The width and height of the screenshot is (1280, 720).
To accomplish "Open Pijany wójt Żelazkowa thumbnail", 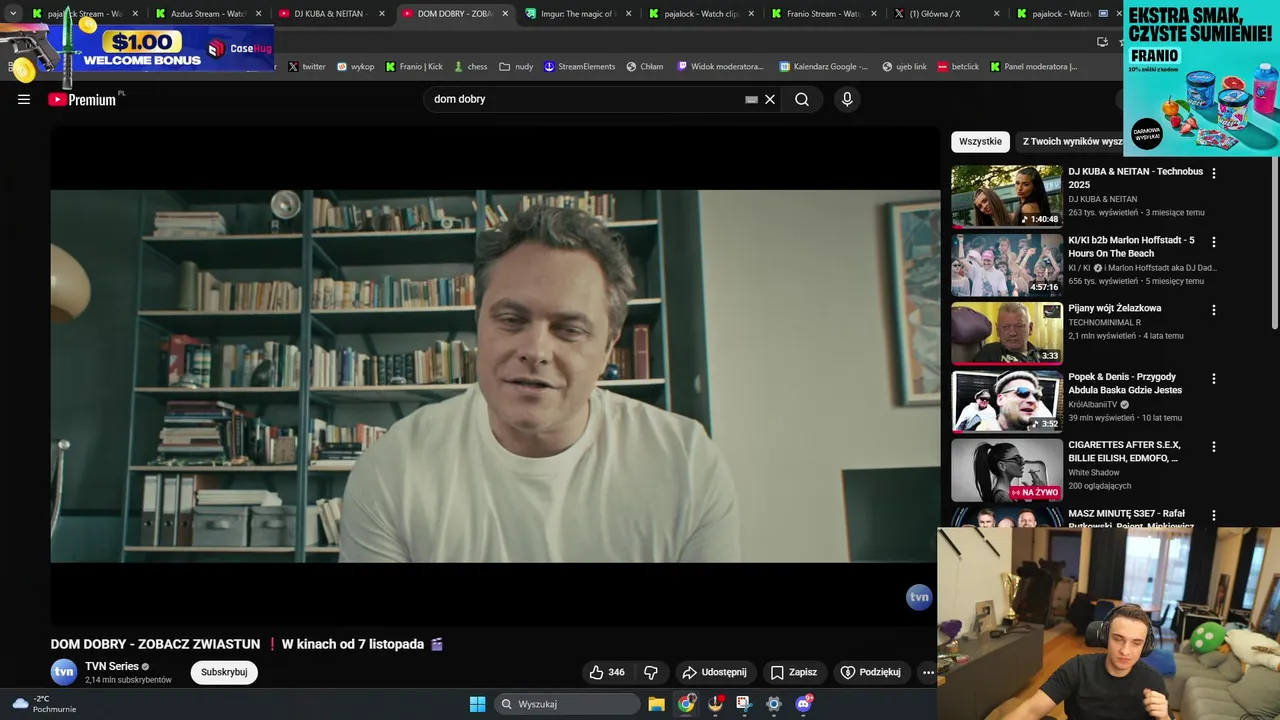I will pyautogui.click(x=1006, y=333).
